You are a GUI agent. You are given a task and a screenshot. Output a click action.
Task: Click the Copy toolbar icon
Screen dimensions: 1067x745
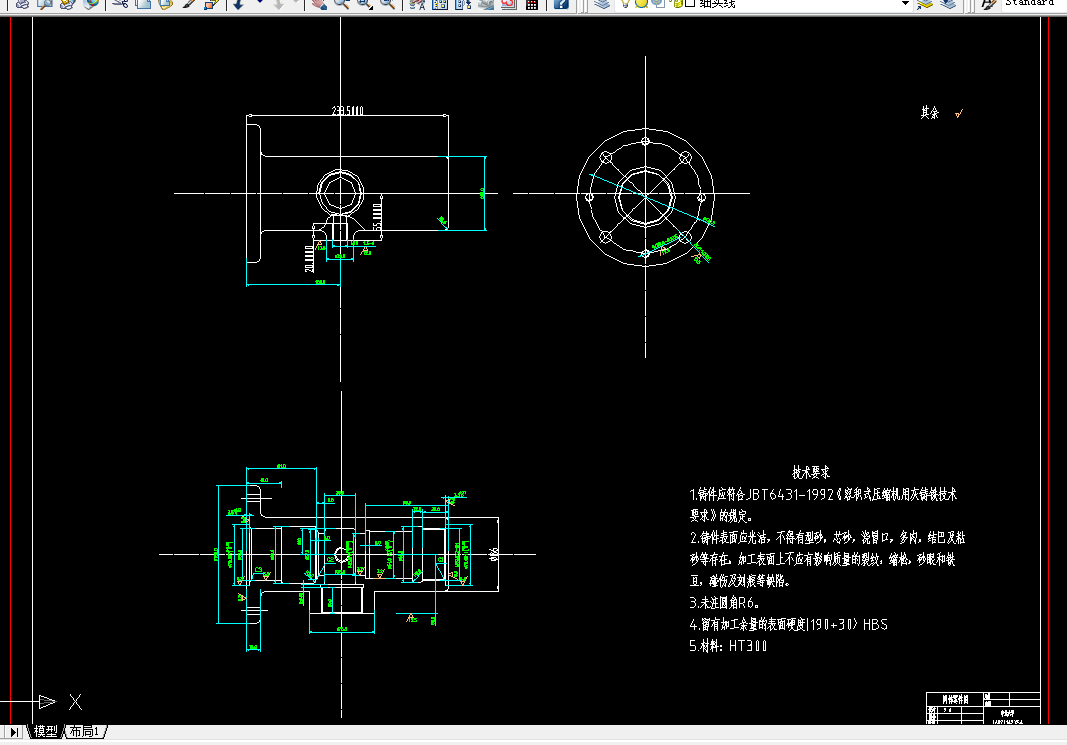click(x=143, y=3)
